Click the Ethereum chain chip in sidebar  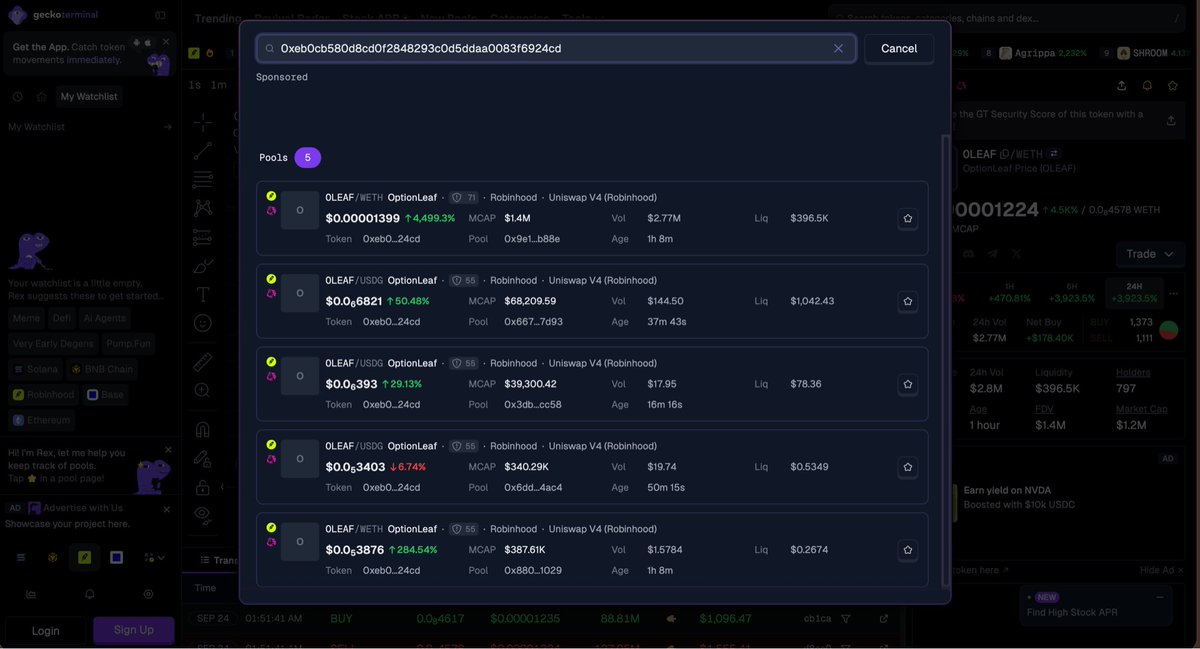[41, 420]
